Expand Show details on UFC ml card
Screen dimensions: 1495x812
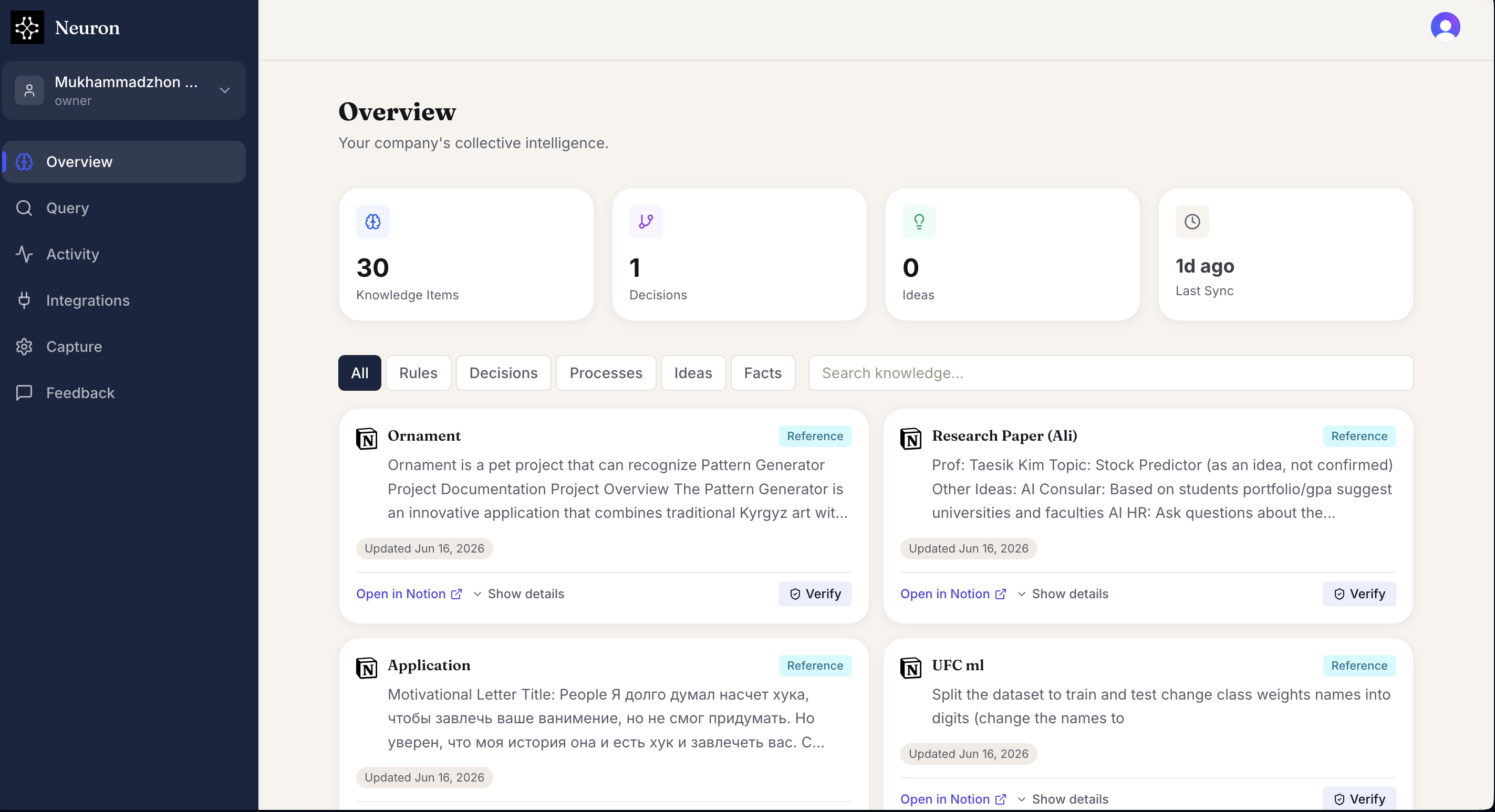point(1063,799)
